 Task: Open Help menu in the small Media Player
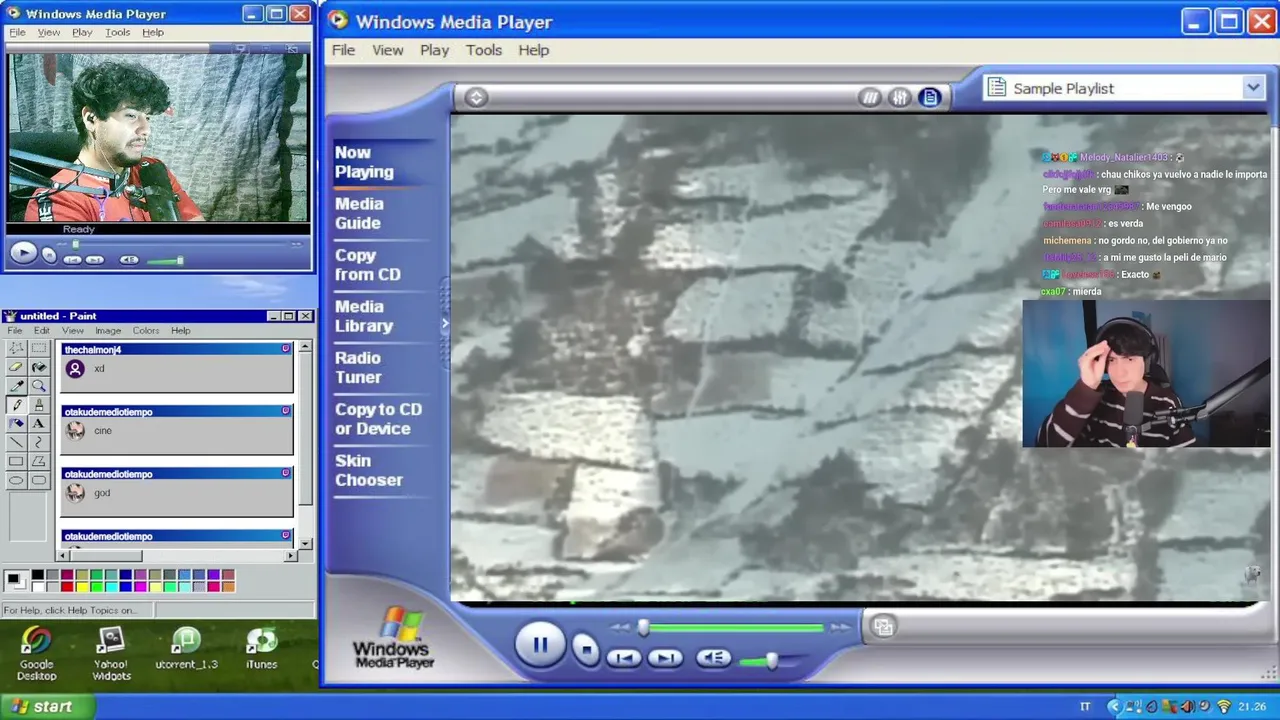[x=152, y=32]
